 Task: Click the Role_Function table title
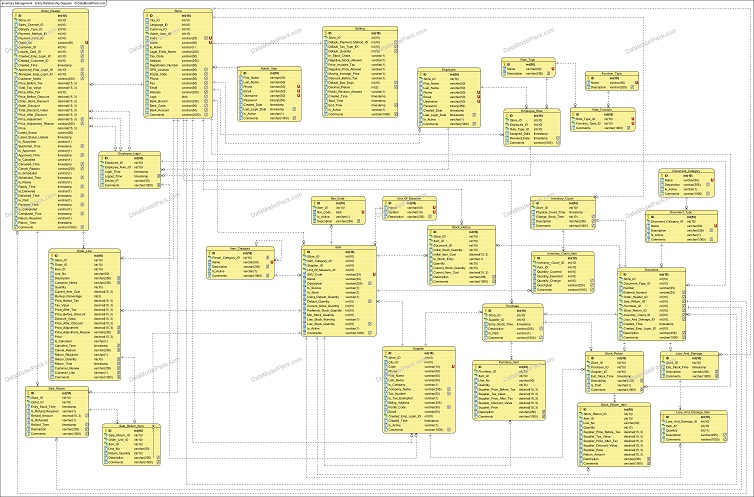(601, 109)
